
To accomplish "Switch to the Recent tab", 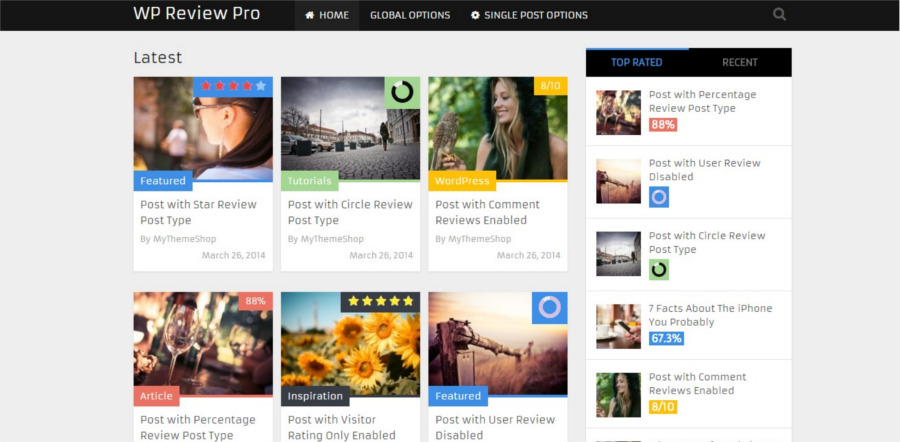I will click(740, 63).
